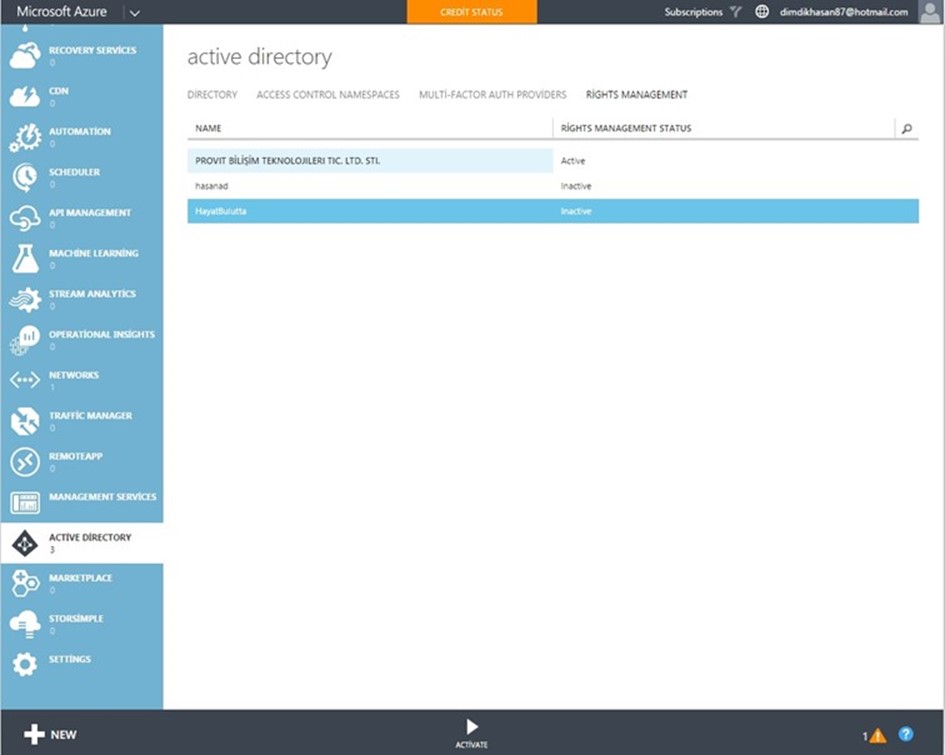Open the API Management icon
Screen dimensions: 945x755
click(x=25, y=218)
